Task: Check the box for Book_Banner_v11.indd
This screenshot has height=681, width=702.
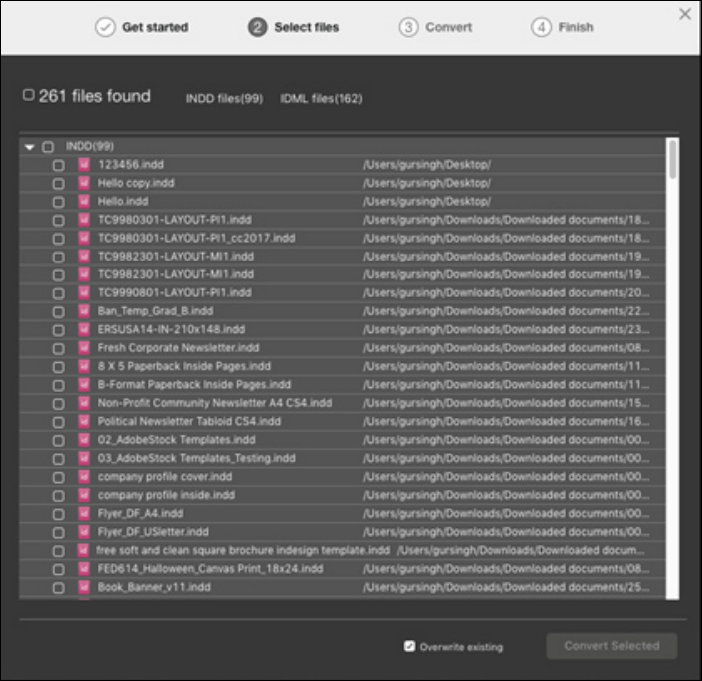Action: click(x=59, y=588)
